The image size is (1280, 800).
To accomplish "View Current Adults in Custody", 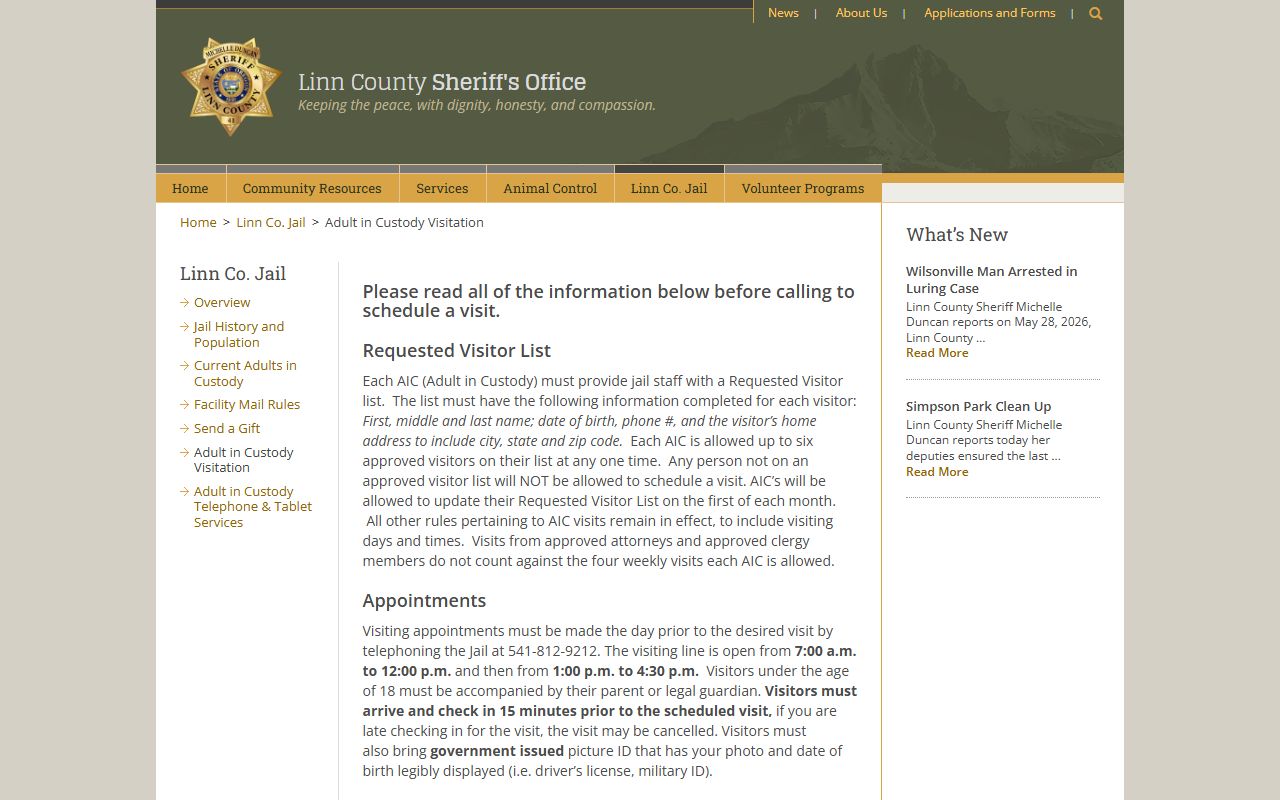I will coord(245,373).
